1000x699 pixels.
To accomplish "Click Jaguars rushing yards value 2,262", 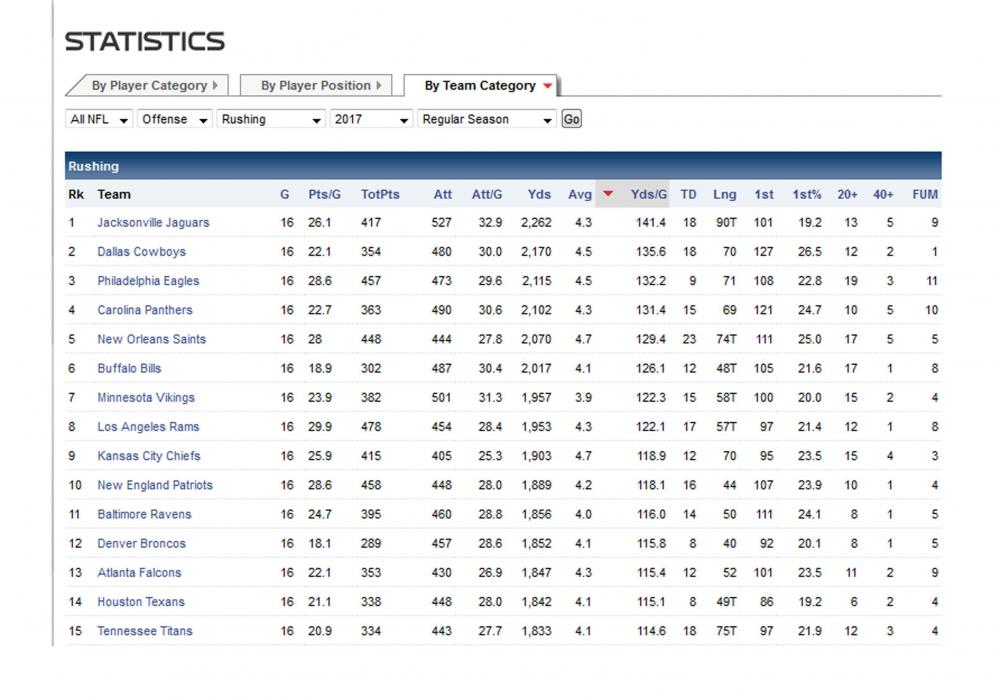I will pos(536,223).
